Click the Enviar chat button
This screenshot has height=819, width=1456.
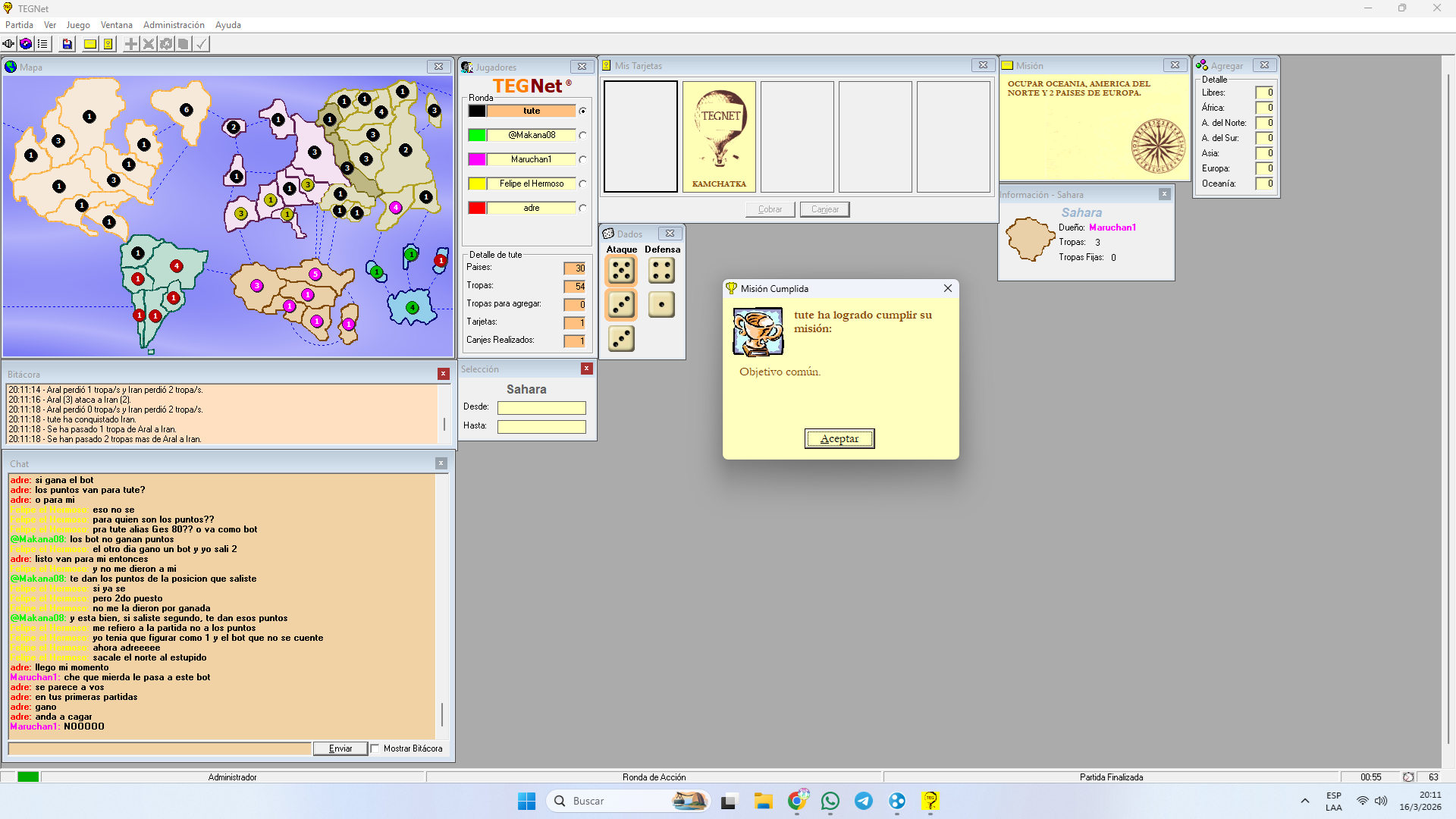coord(340,748)
